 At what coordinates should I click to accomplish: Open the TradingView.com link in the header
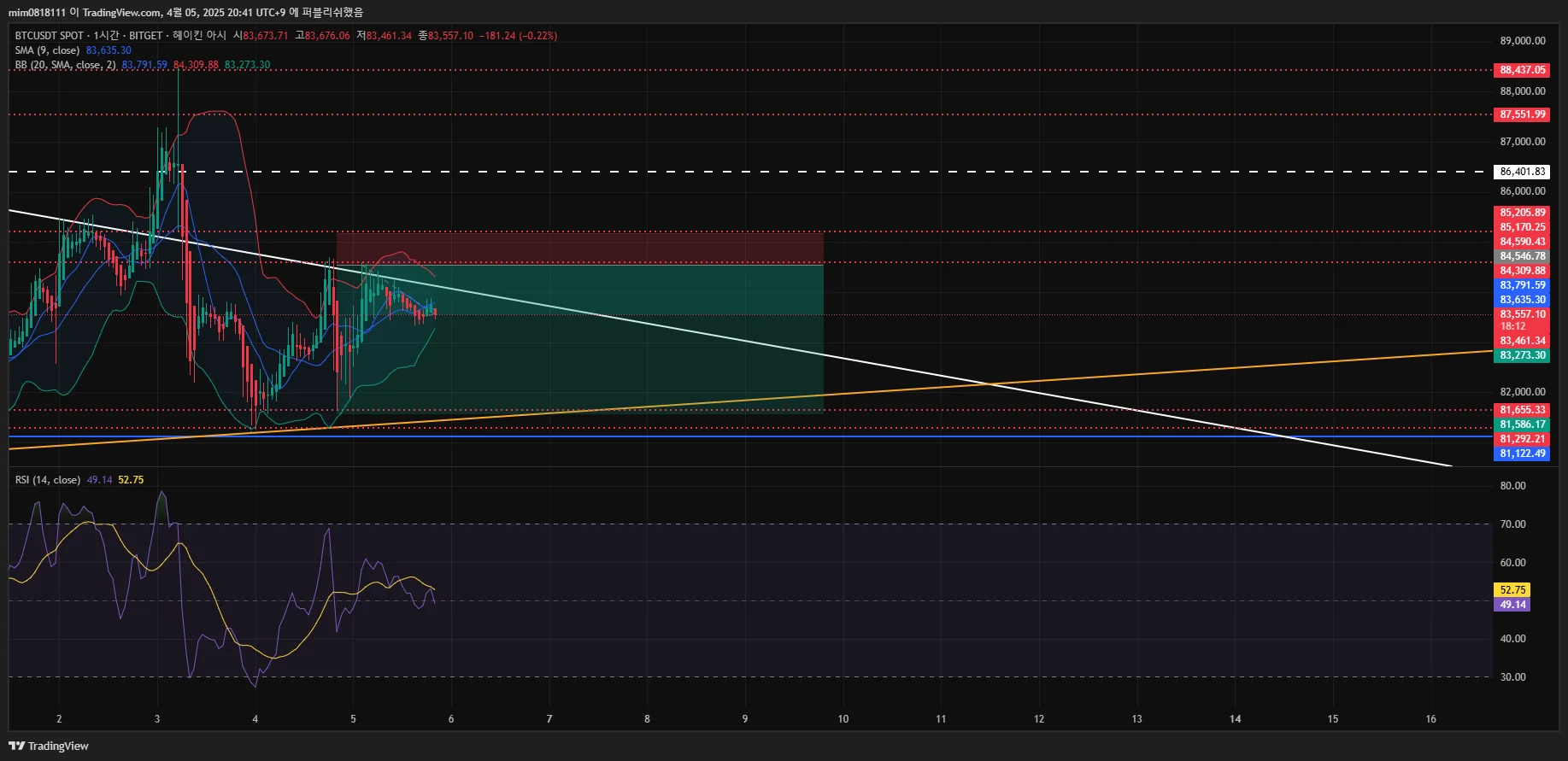tap(121, 12)
